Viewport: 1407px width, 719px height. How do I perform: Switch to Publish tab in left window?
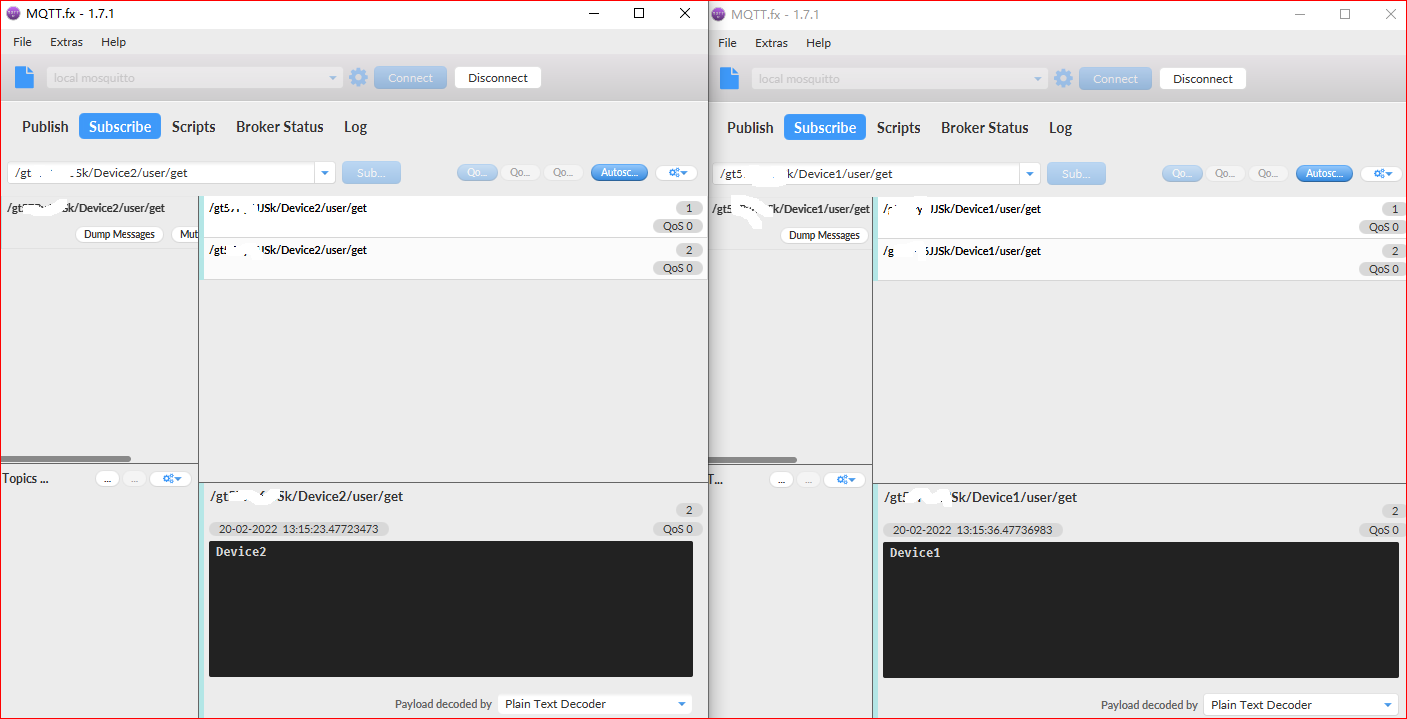(45, 127)
